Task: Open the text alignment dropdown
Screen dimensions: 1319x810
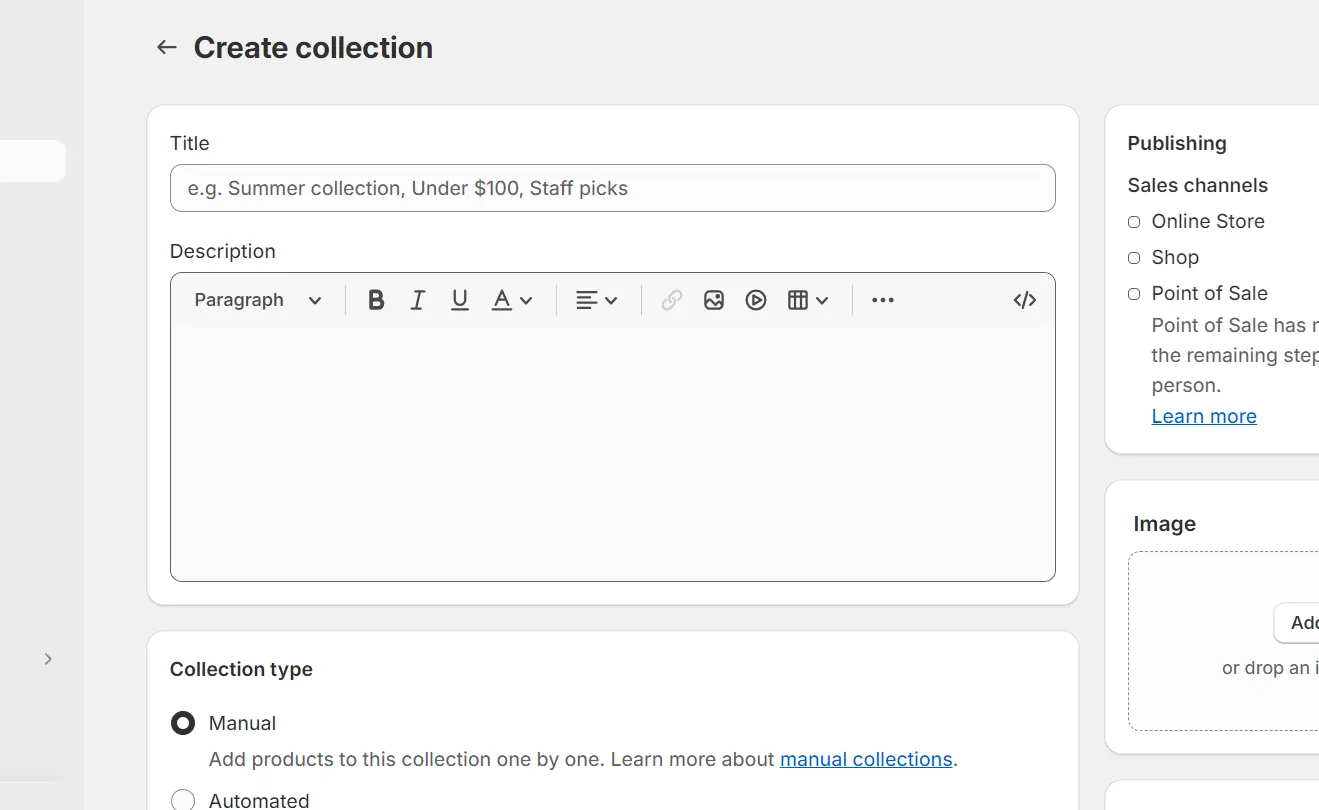Action: pos(597,300)
